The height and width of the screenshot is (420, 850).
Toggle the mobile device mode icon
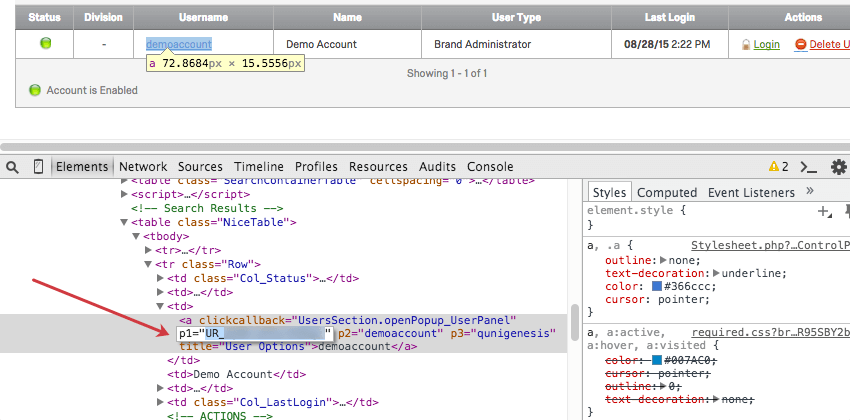[39, 167]
